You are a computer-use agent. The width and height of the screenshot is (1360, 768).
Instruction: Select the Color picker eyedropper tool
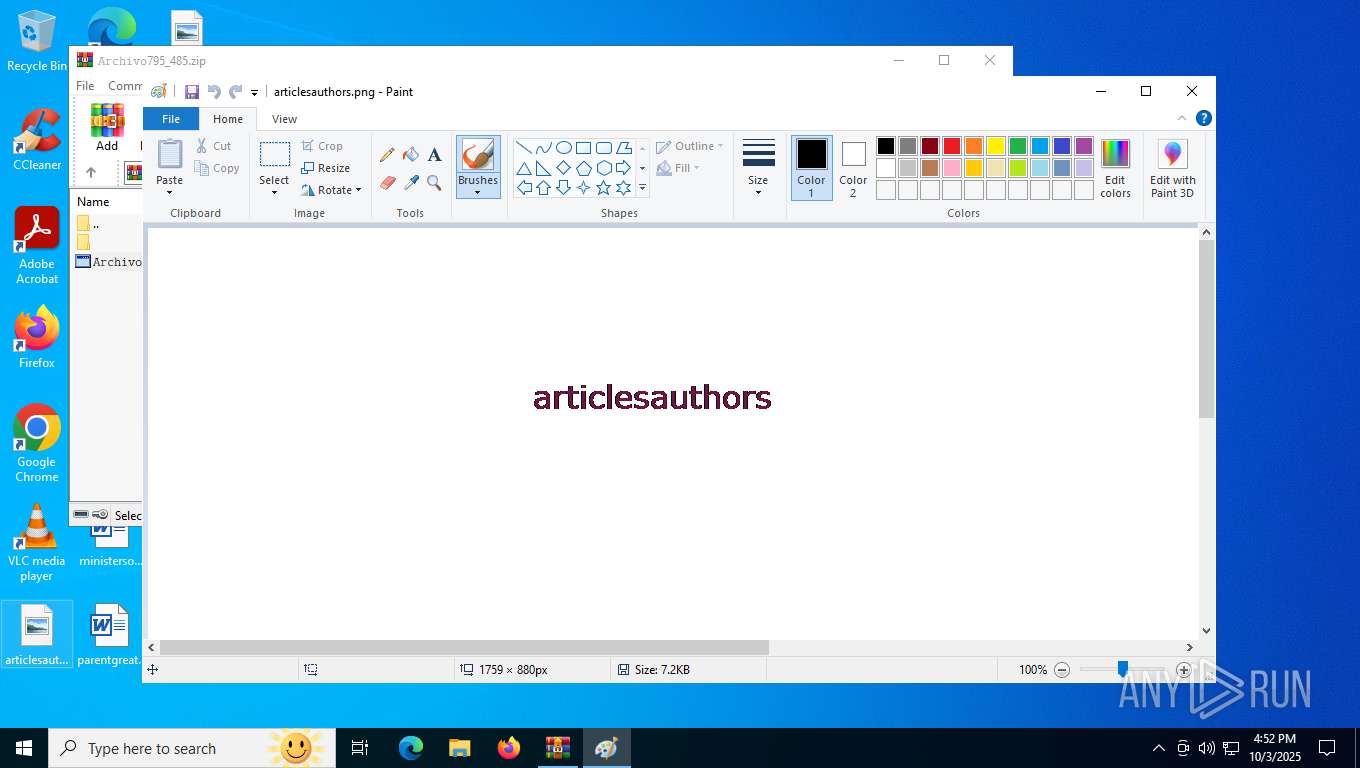(x=411, y=182)
